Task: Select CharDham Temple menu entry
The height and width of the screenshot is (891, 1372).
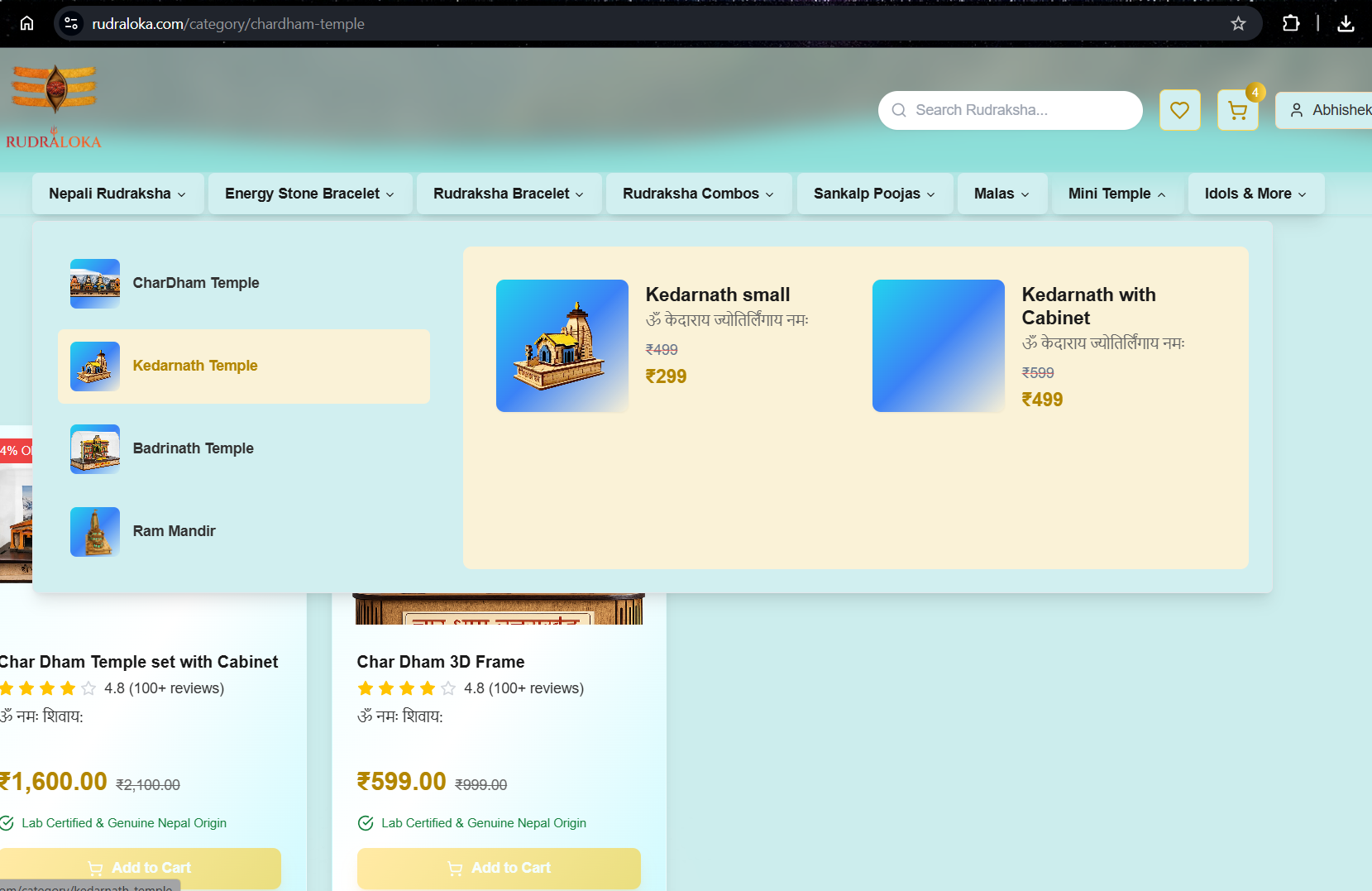Action: tap(244, 284)
